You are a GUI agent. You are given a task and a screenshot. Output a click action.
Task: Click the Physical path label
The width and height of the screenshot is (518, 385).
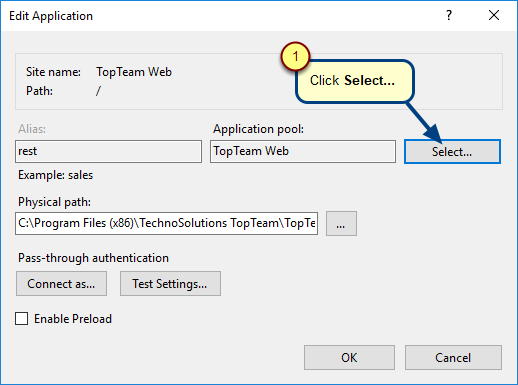pos(54,202)
